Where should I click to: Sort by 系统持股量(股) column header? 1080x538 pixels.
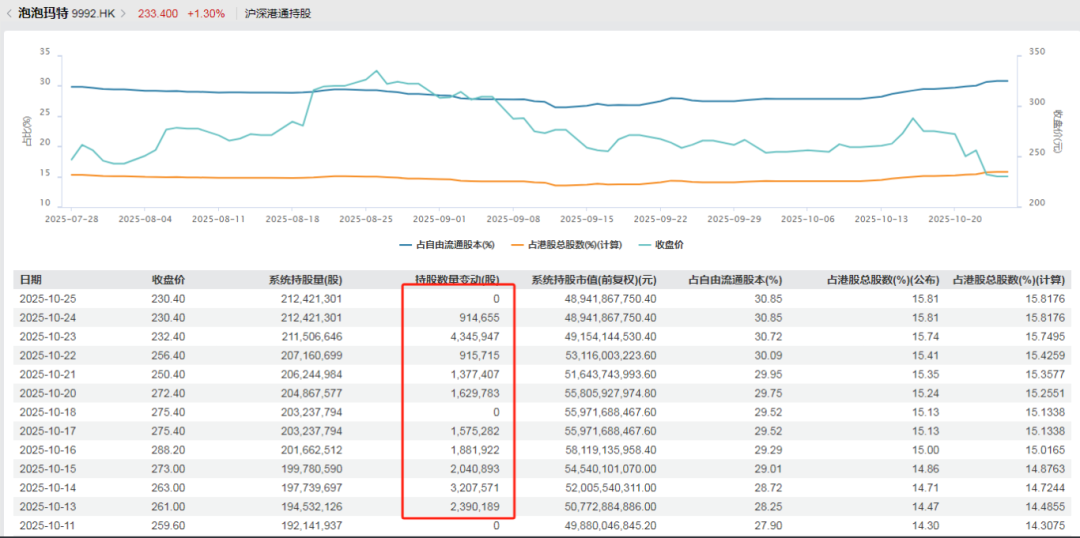click(x=305, y=280)
